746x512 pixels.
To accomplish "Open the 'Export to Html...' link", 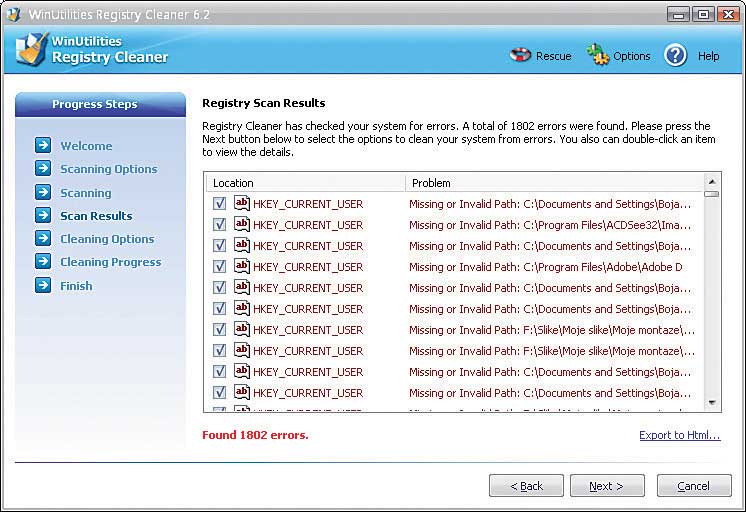I will click(x=679, y=435).
